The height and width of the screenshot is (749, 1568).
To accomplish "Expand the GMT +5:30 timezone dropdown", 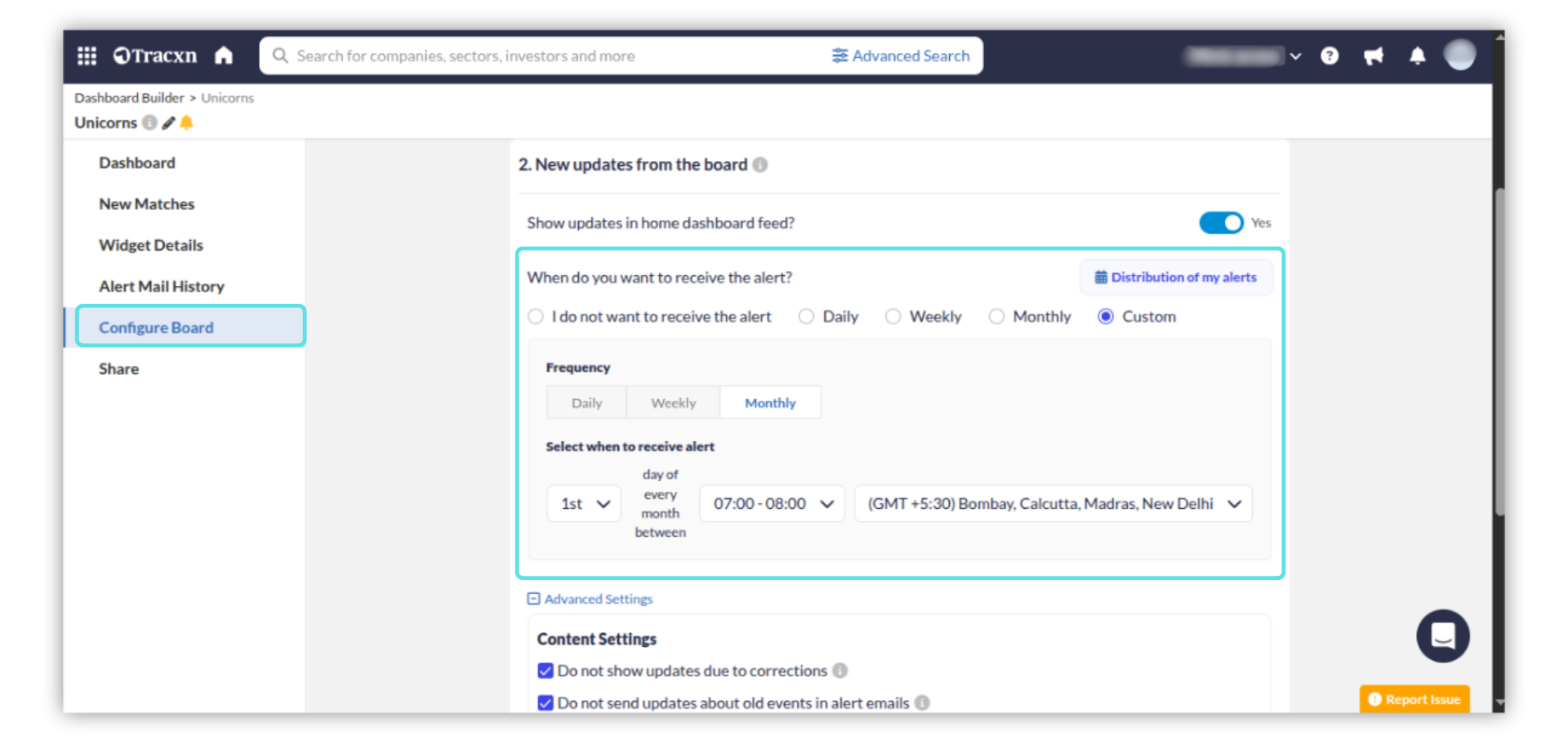I will (1053, 504).
